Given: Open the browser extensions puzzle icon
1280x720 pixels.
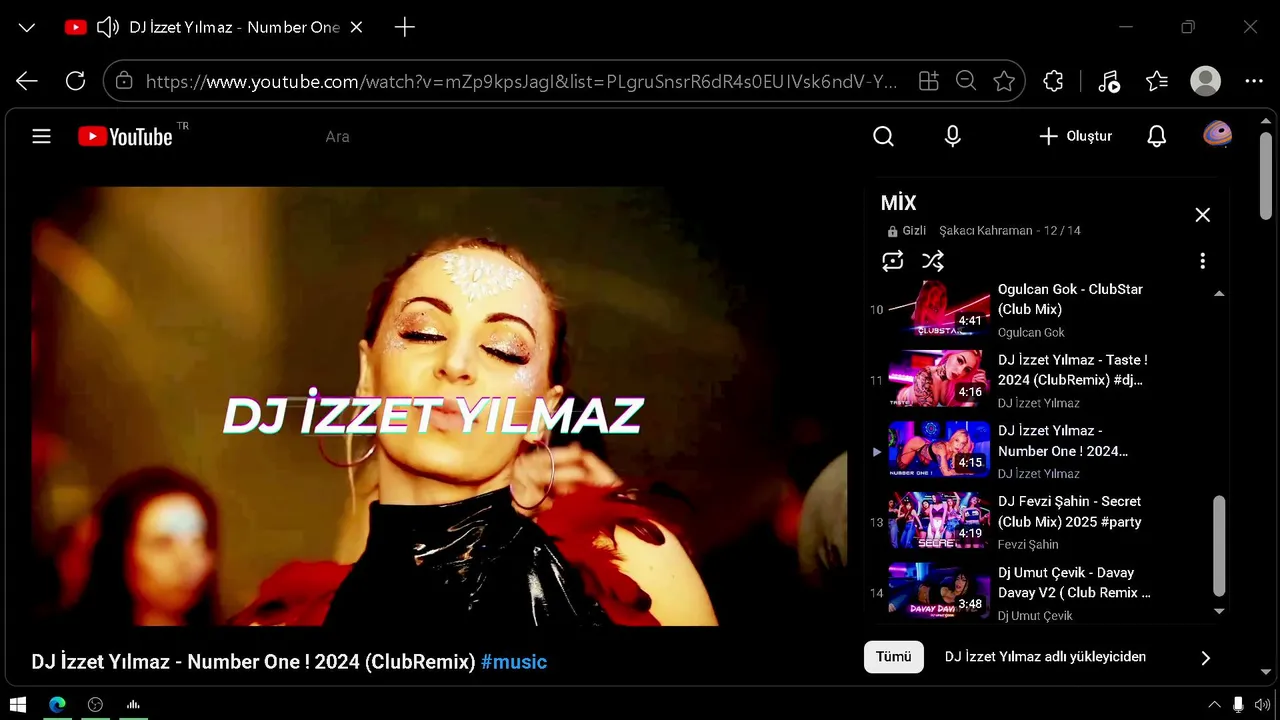Looking at the screenshot, I should point(1053,81).
